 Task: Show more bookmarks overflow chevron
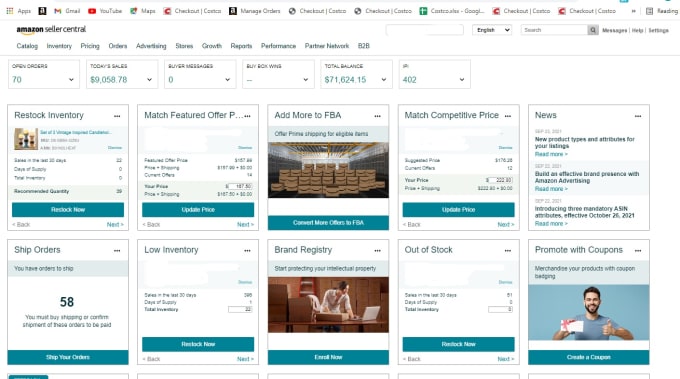point(634,11)
